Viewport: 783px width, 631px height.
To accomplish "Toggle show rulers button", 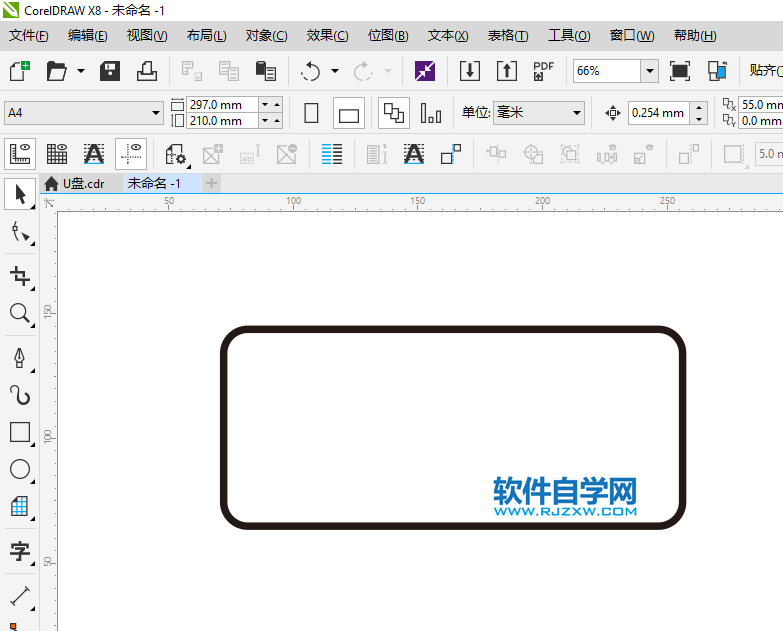I will pos(21,154).
